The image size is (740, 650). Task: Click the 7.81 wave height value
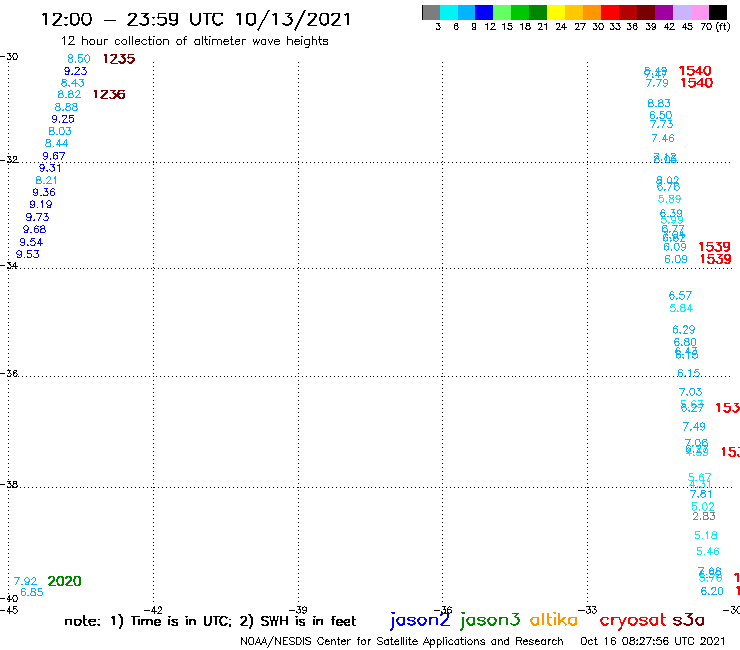click(x=701, y=494)
